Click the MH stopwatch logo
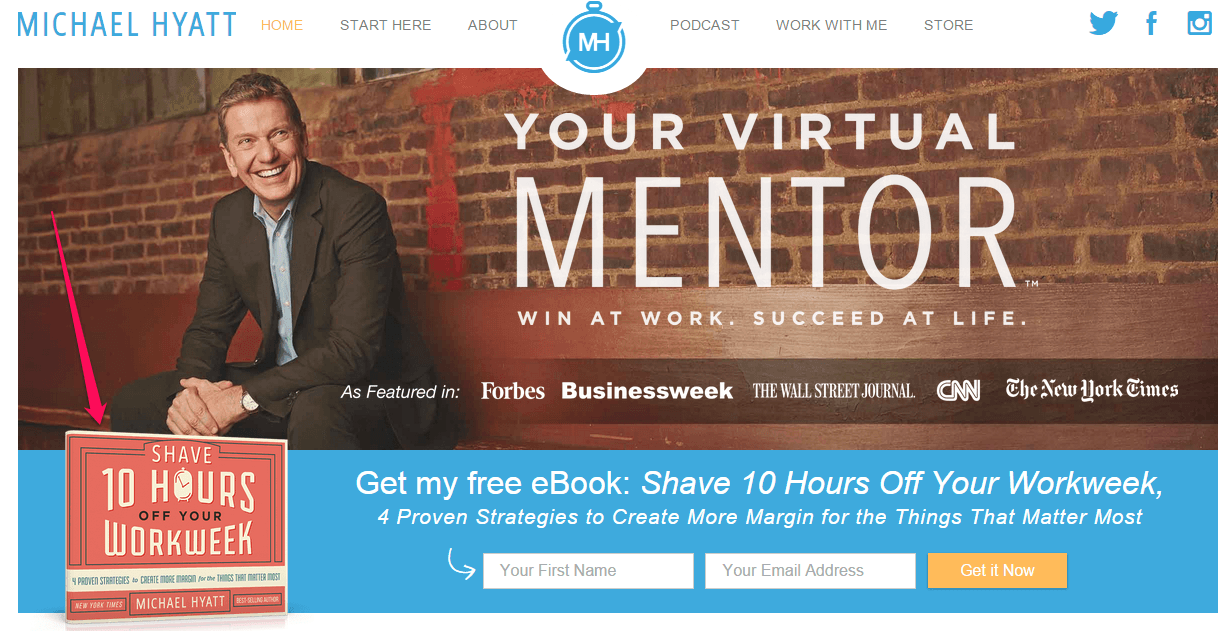The image size is (1229, 631). 594,41
